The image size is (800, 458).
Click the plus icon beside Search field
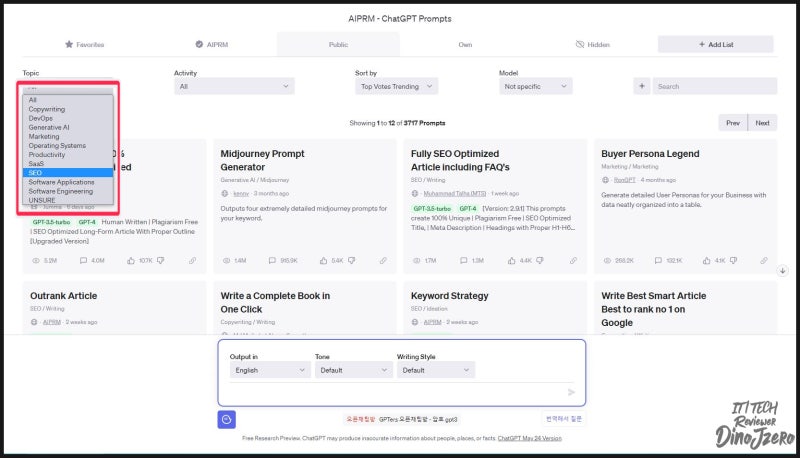coord(642,86)
